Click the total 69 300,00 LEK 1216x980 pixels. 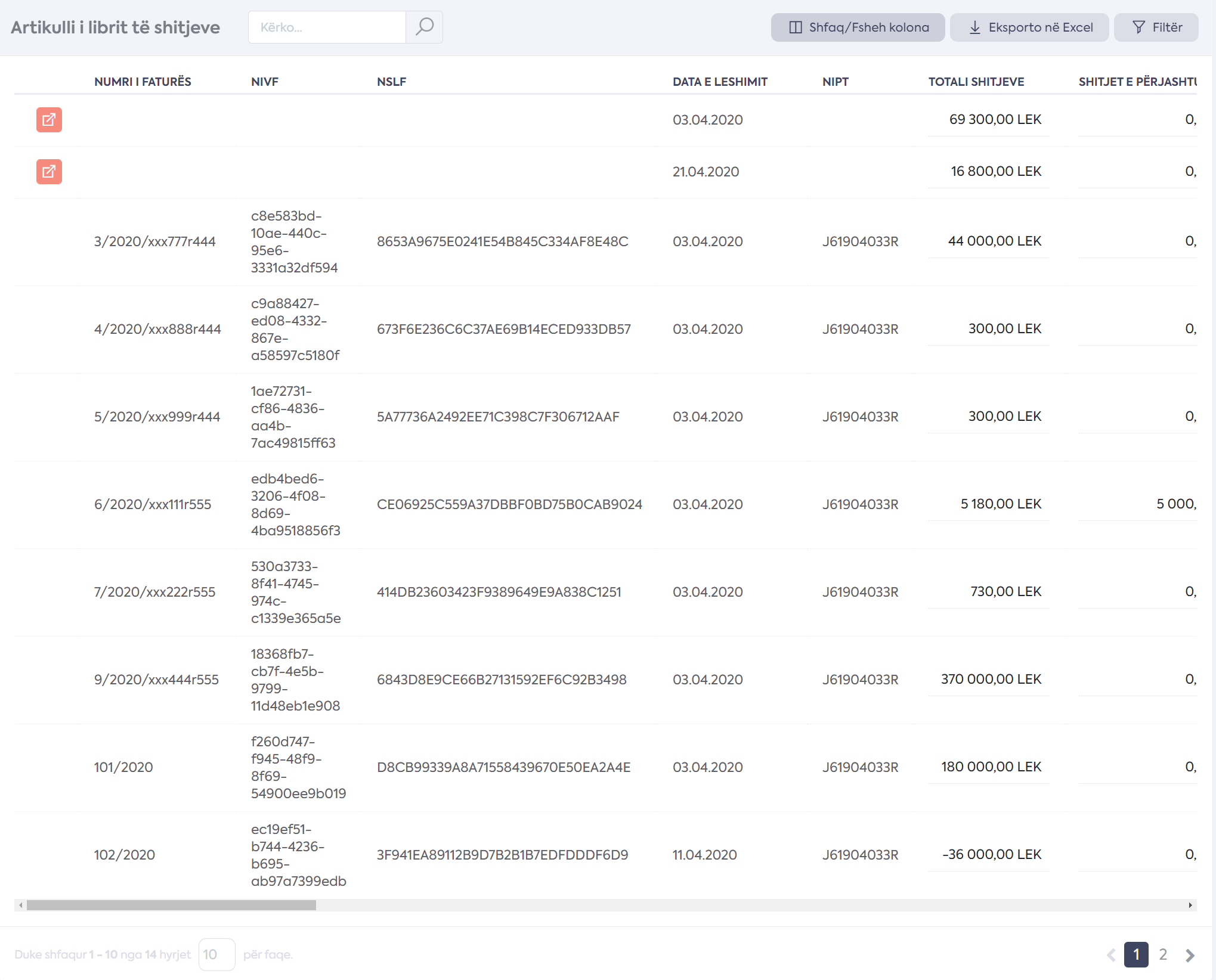995,119
